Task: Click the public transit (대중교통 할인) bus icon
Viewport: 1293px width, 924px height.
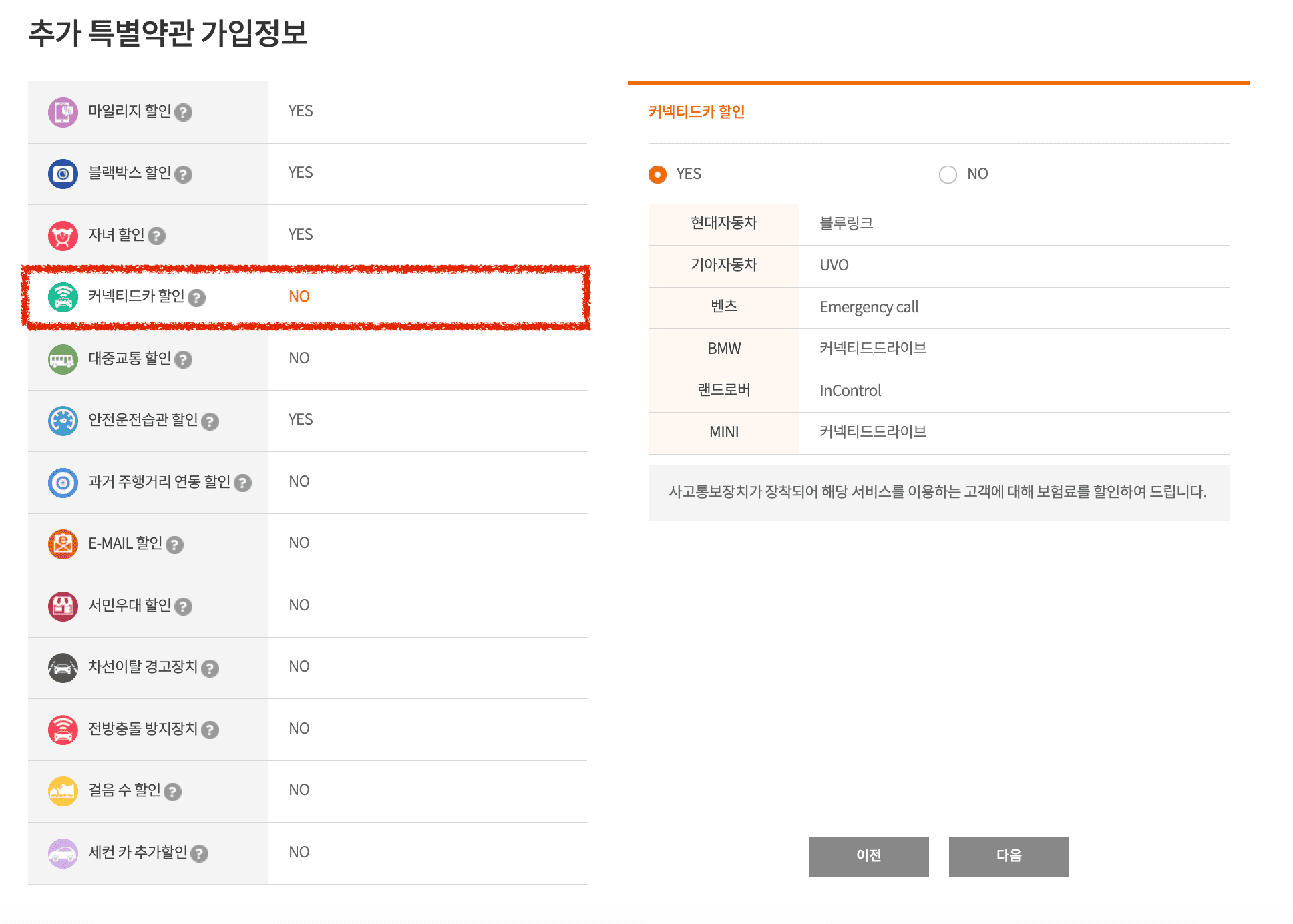Action: 63,359
